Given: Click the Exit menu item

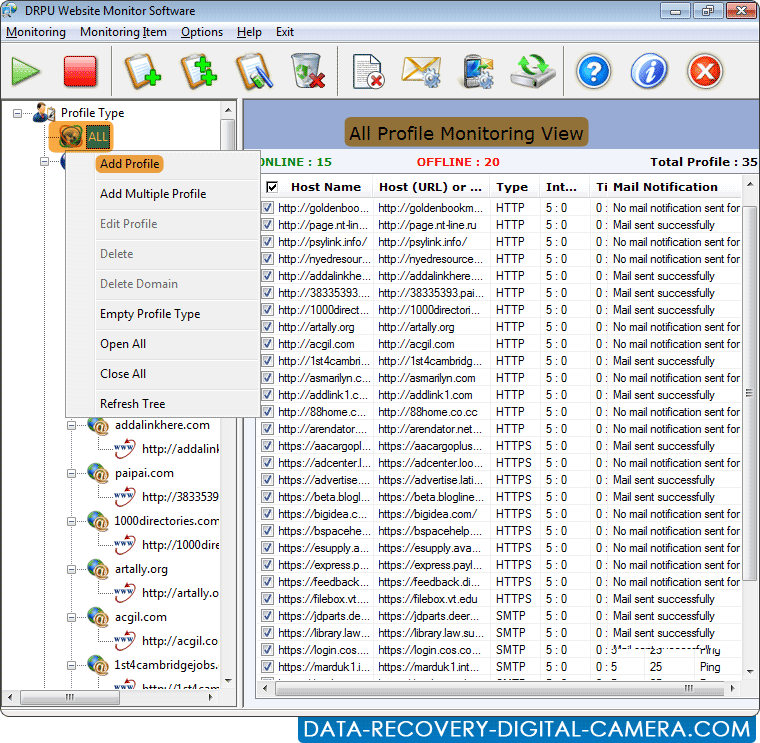Looking at the screenshot, I should 285,32.
